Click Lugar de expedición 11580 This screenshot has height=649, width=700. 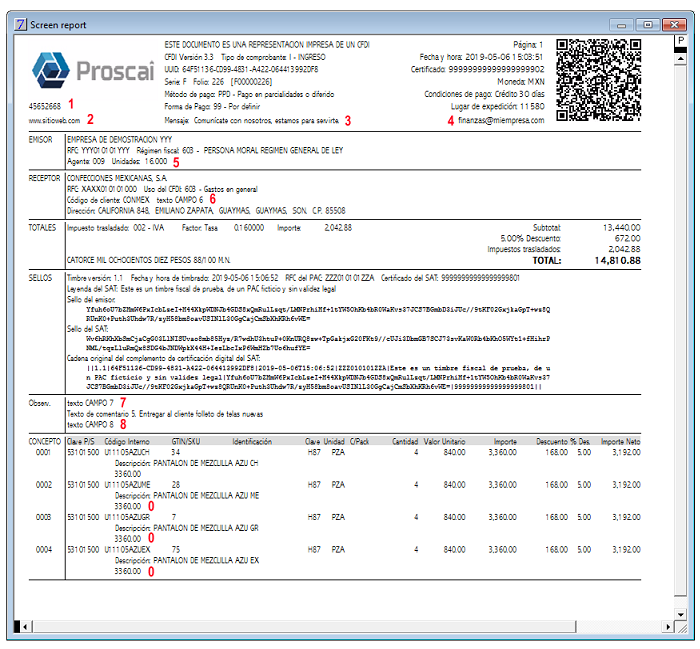498,106
